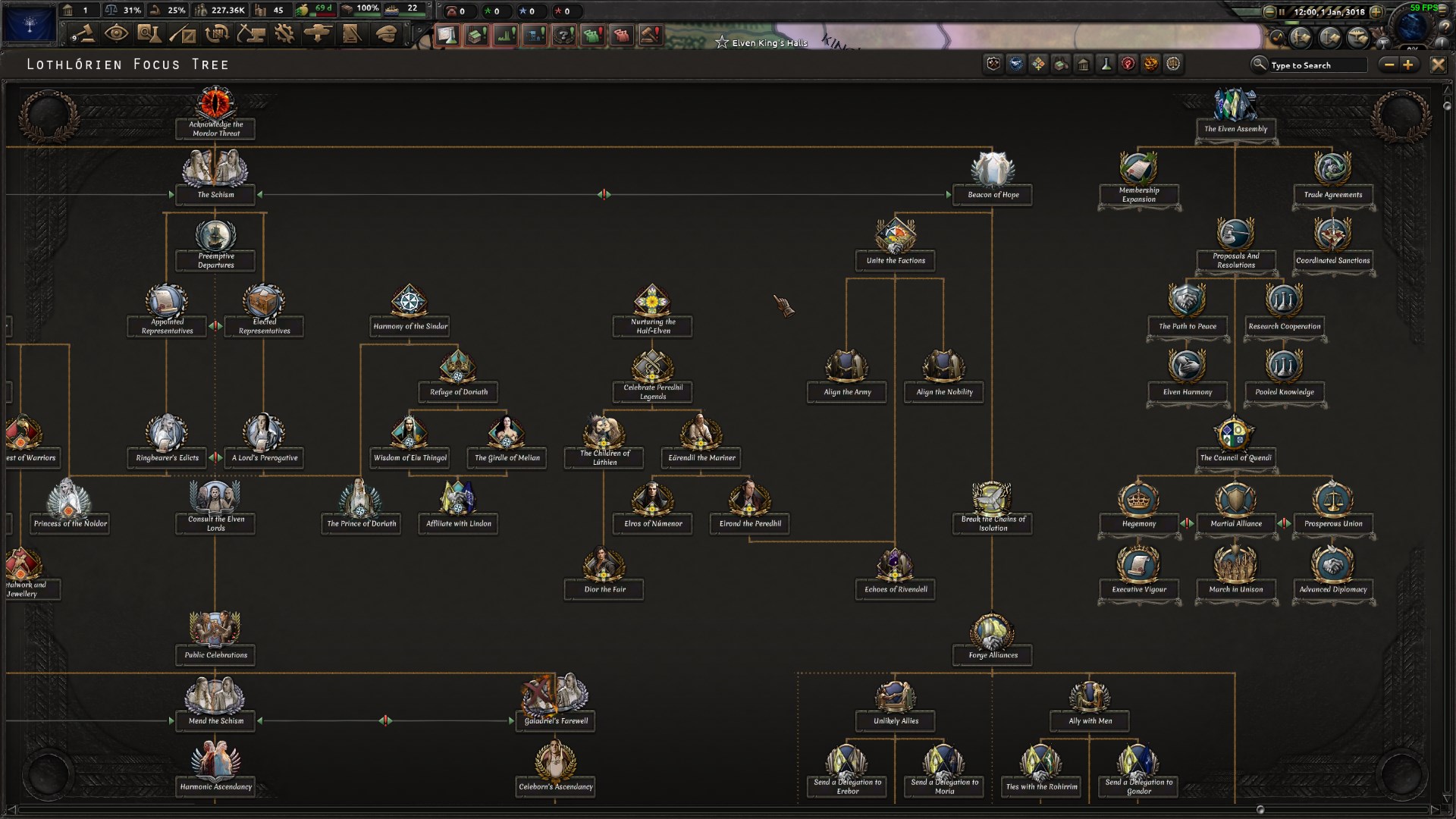
Task: Toggle the green flask research focus filter
Action: click(1106, 64)
